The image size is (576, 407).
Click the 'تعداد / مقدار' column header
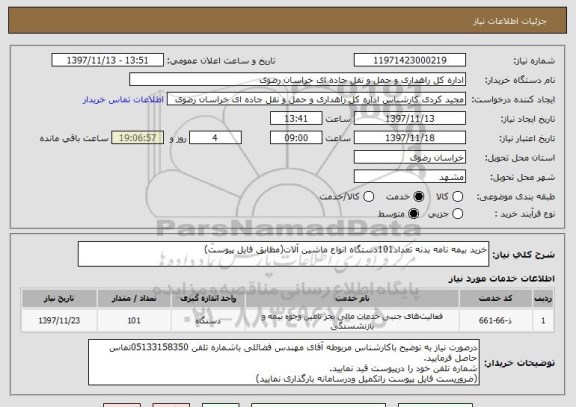click(x=134, y=298)
